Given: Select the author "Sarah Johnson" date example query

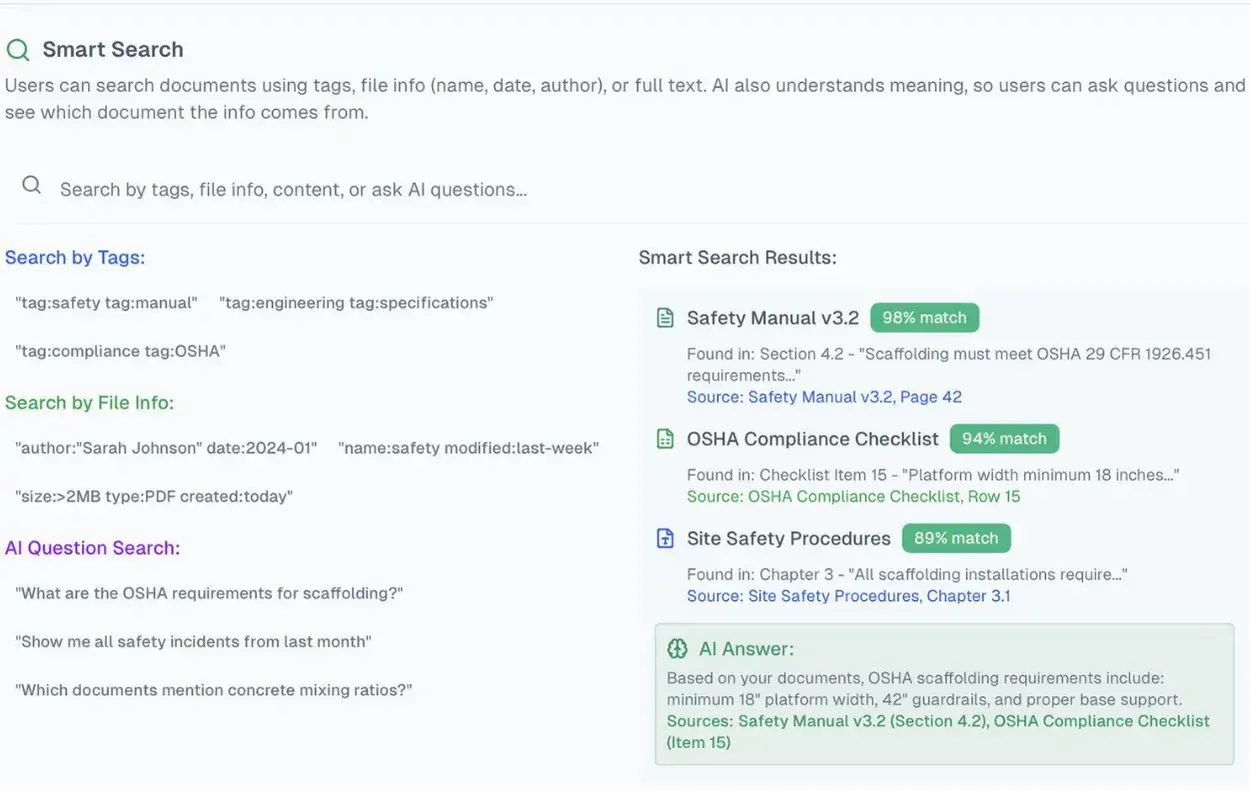Looking at the screenshot, I should (x=166, y=448).
